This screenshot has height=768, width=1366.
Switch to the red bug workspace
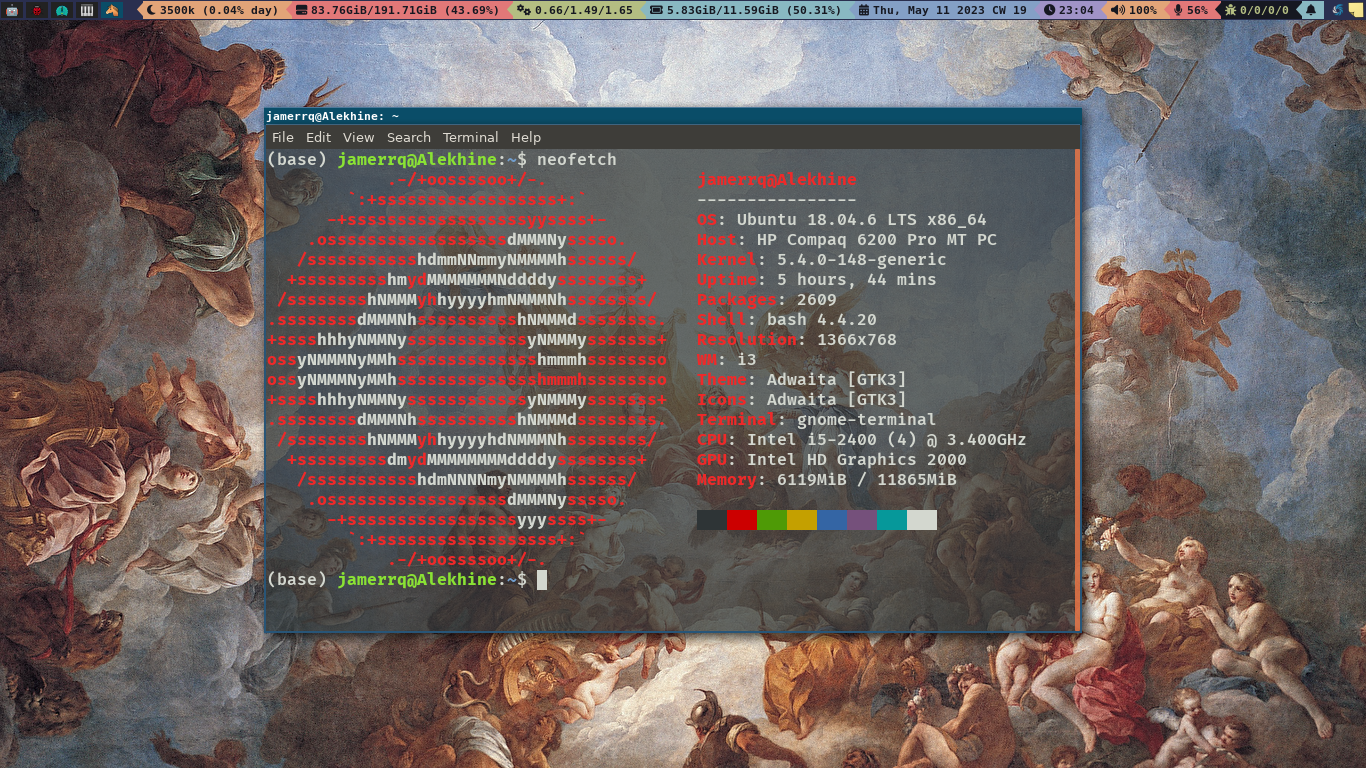coord(37,10)
